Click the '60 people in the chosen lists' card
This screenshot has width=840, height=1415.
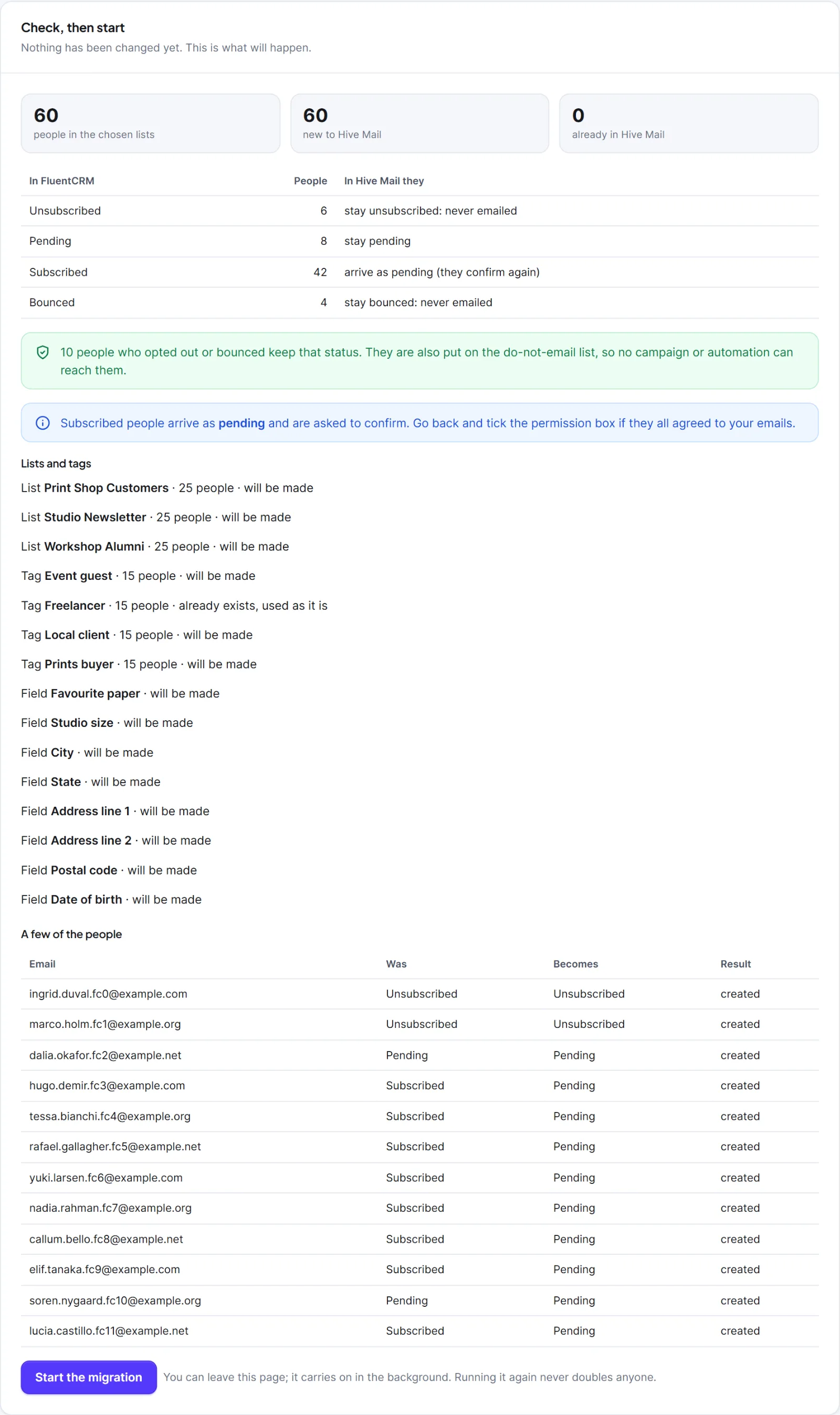point(151,123)
